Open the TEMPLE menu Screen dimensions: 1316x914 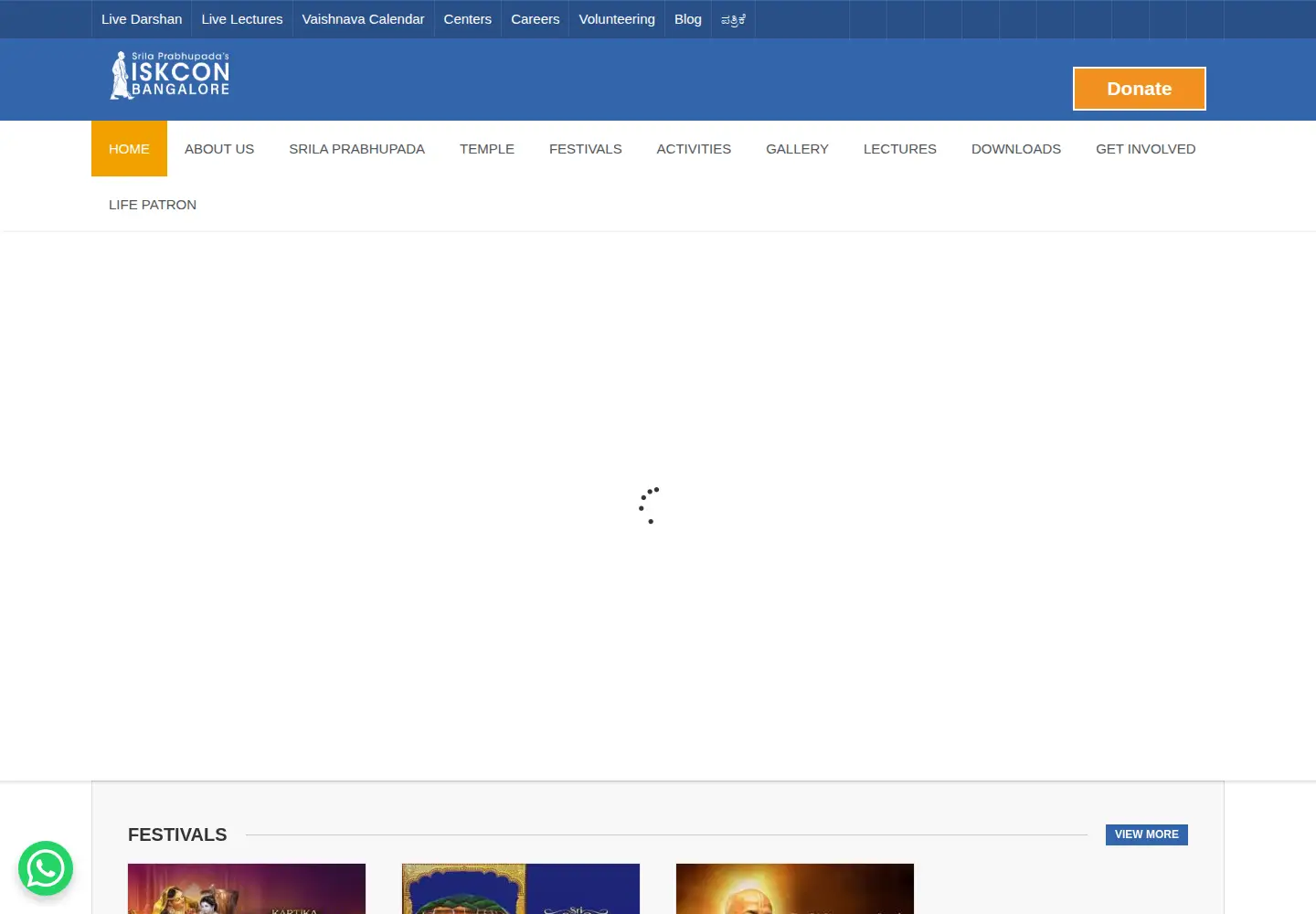[x=487, y=149]
